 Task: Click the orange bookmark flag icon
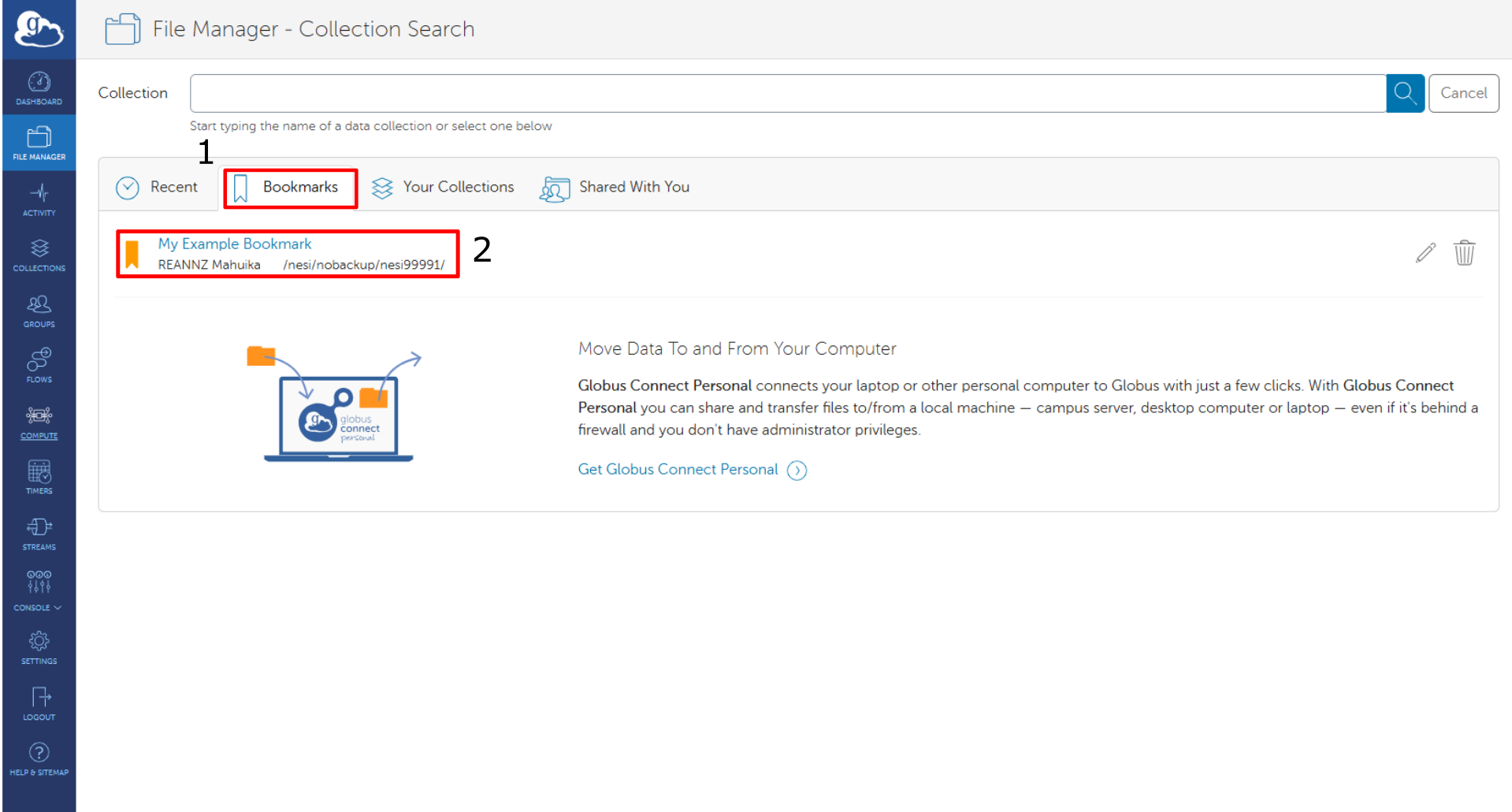tap(132, 254)
